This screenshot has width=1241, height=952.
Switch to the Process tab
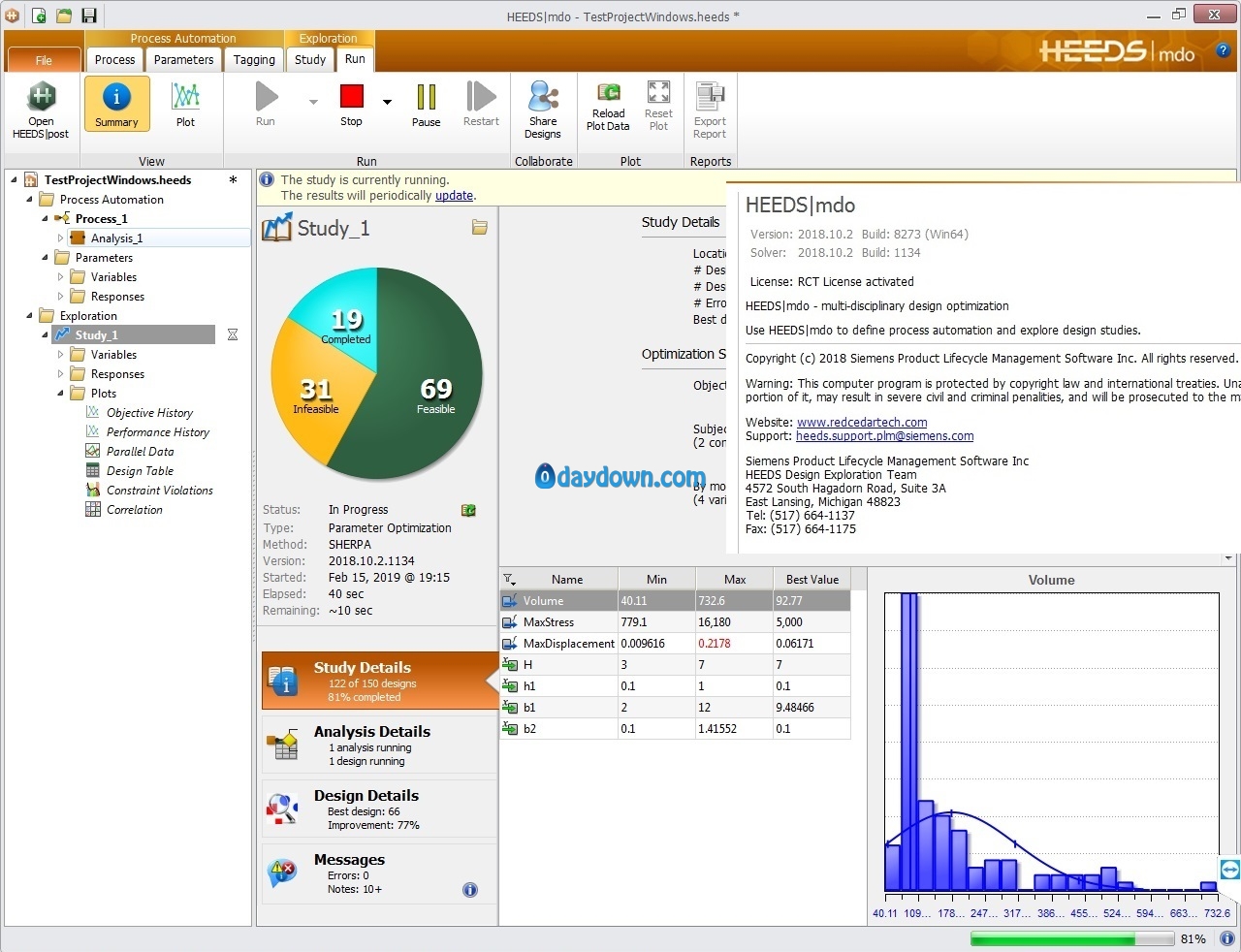pos(114,60)
